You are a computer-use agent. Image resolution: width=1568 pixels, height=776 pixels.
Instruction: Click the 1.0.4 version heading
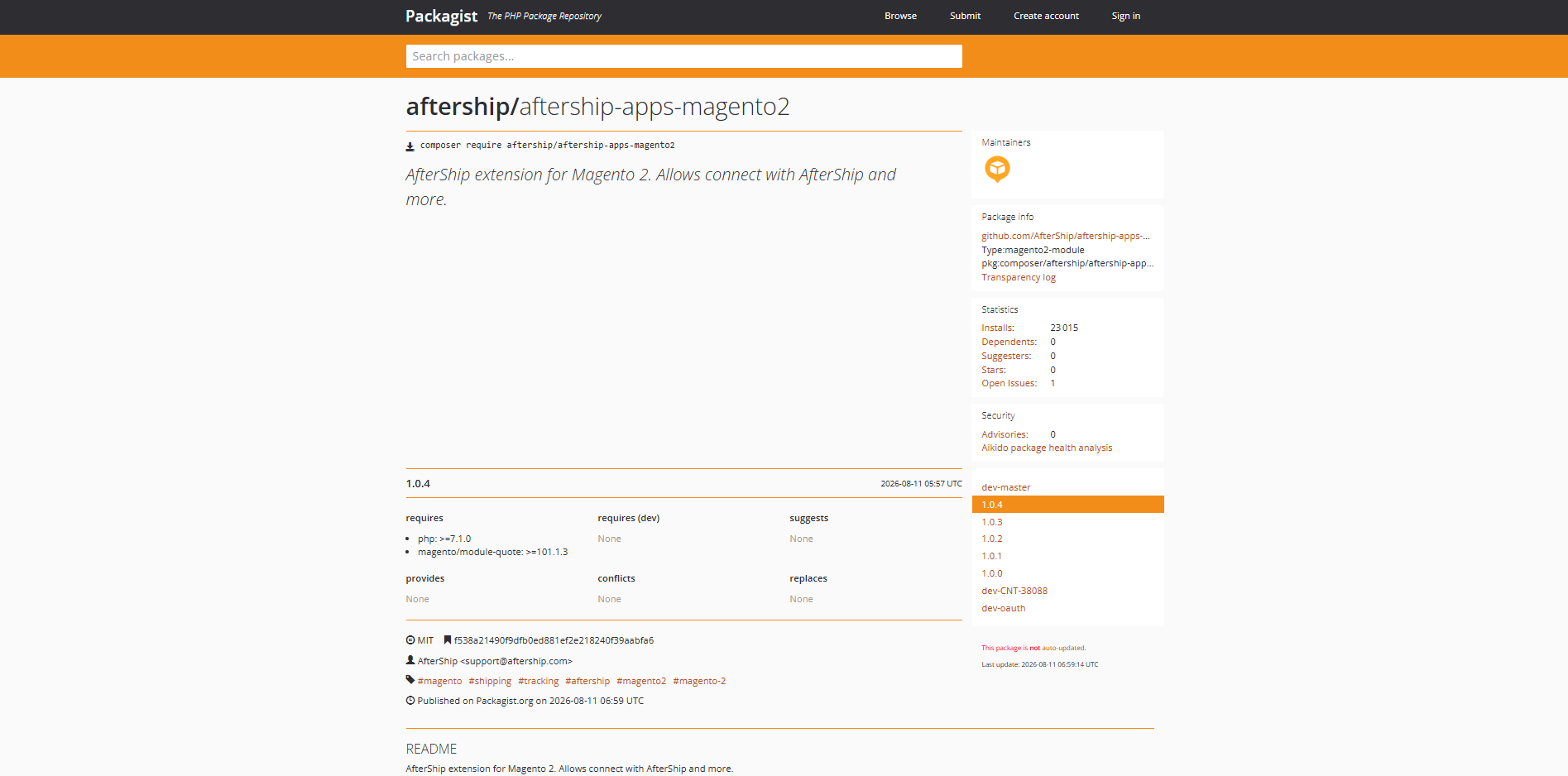tap(418, 483)
